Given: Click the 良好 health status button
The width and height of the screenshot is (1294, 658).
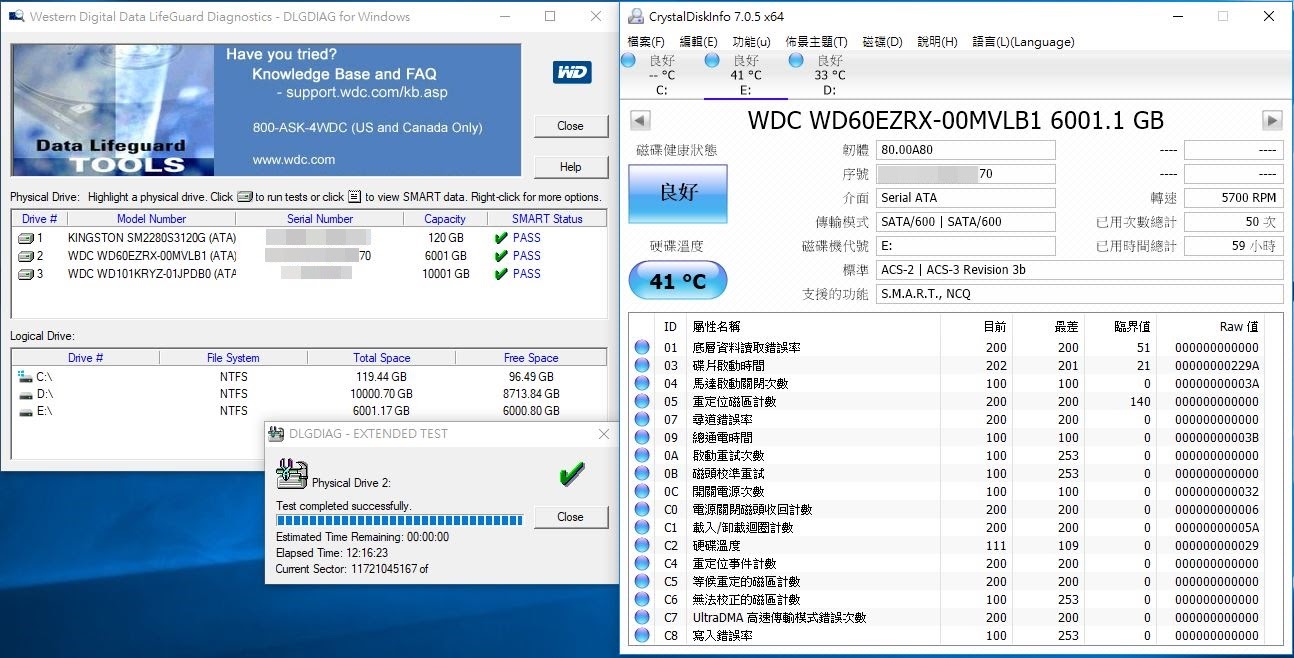Looking at the screenshot, I should click(677, 193).
